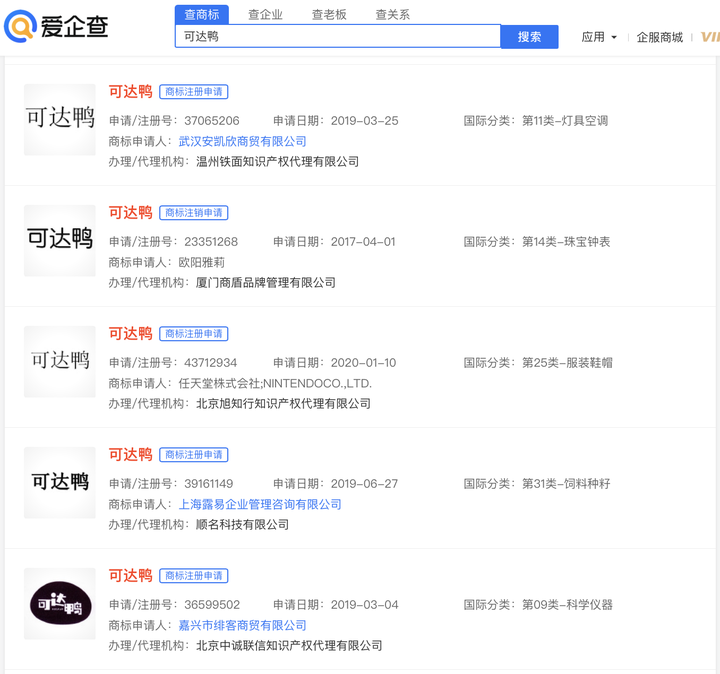Click 商标注册申请 tag on the Nintendo result
The image size is (720, 674).
tap(194, 334)
